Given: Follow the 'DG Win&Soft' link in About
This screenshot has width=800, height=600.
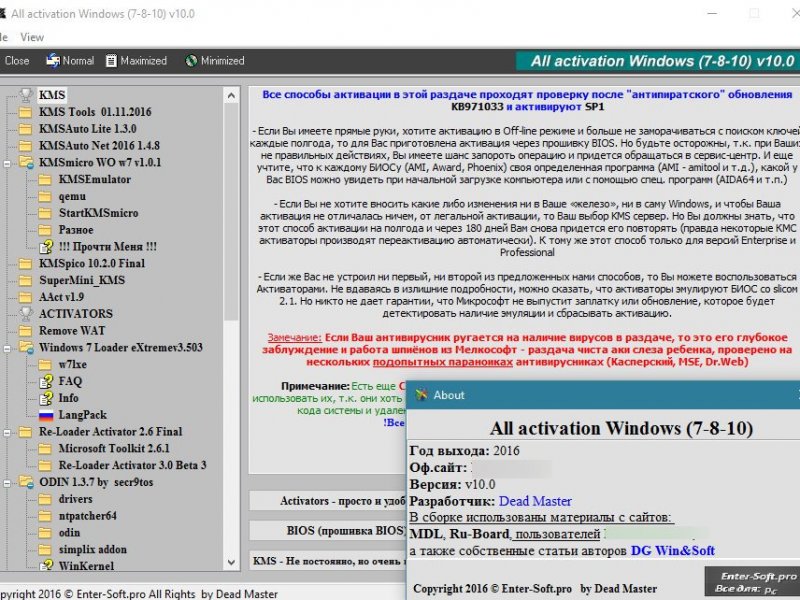Looking at the screenshot, I should pyautogui.click(x=672, y=551).
